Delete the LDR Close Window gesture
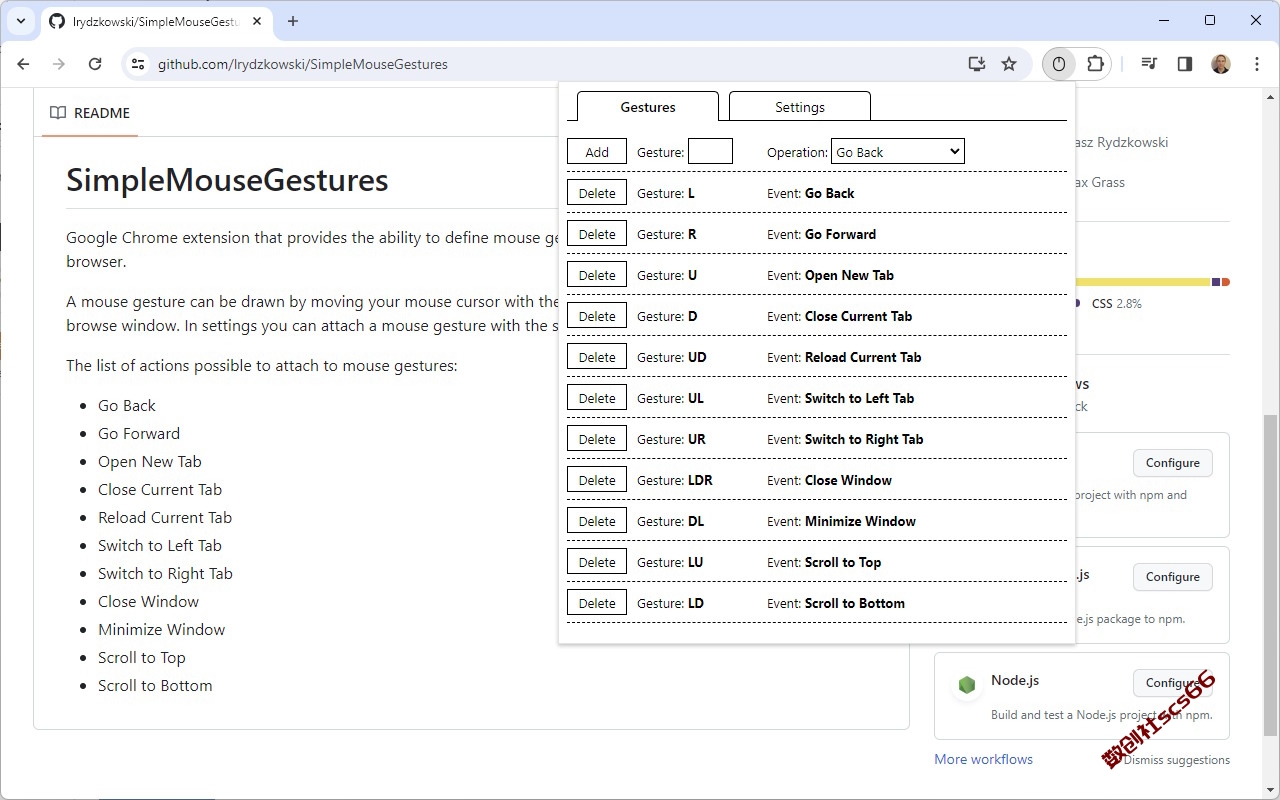This screenshot has height=800, width=1280. pos(597,480)
